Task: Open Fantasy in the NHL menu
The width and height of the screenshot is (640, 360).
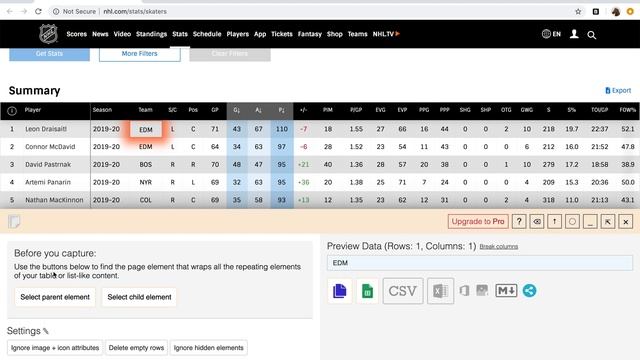Action: (309, 34)
